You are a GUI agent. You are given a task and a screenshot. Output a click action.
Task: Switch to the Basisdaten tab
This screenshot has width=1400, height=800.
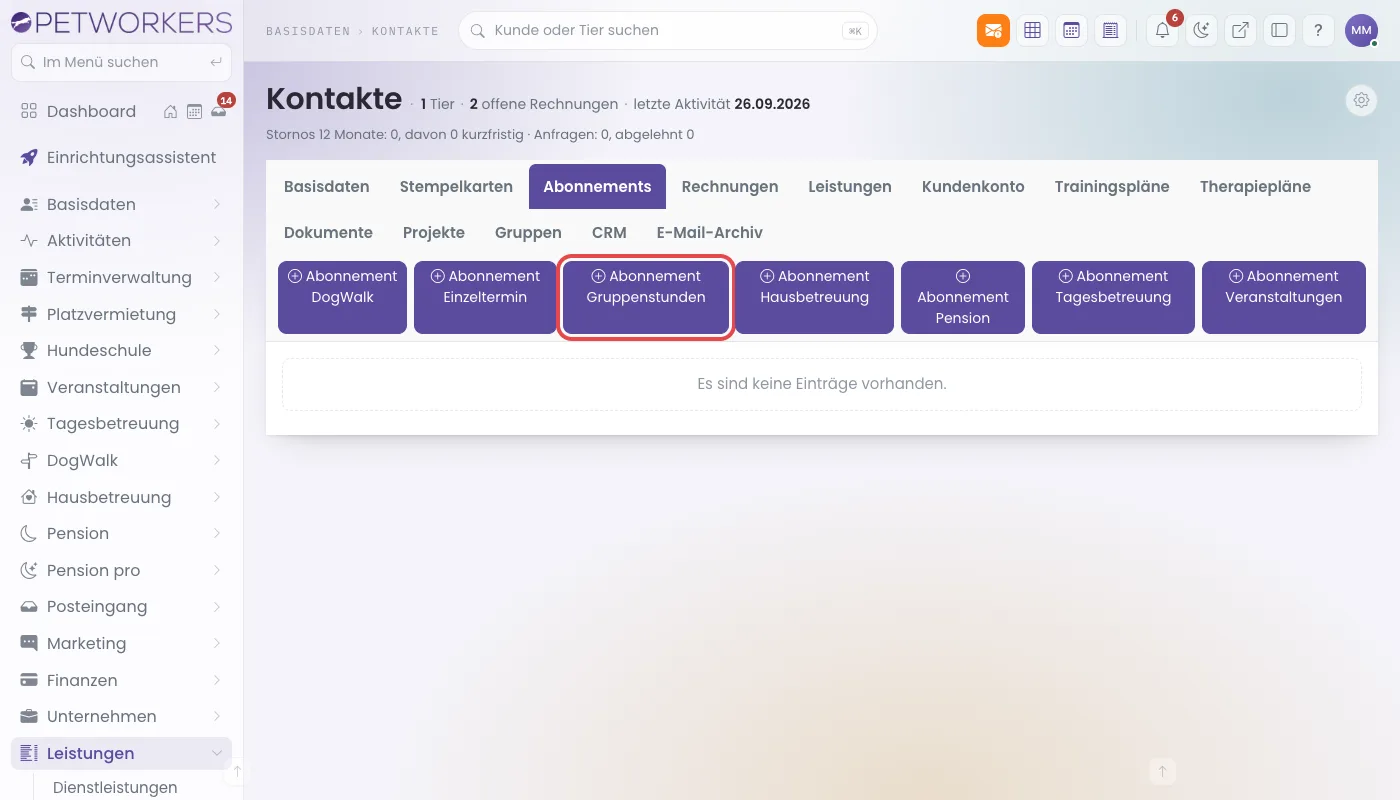pyautogui.click(x=327, y=186)
